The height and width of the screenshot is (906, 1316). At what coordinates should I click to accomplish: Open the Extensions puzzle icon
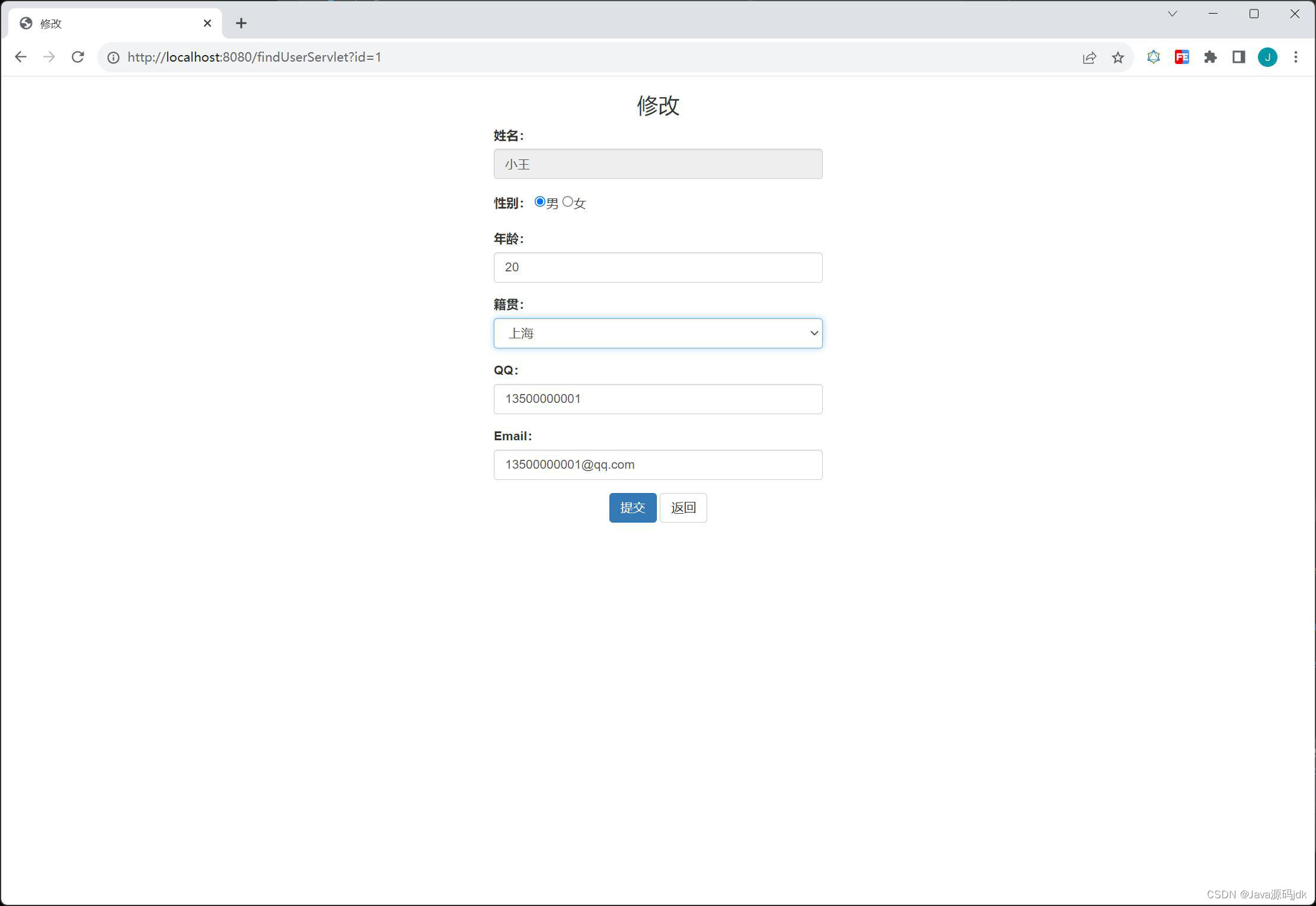tap(1210, 57)
